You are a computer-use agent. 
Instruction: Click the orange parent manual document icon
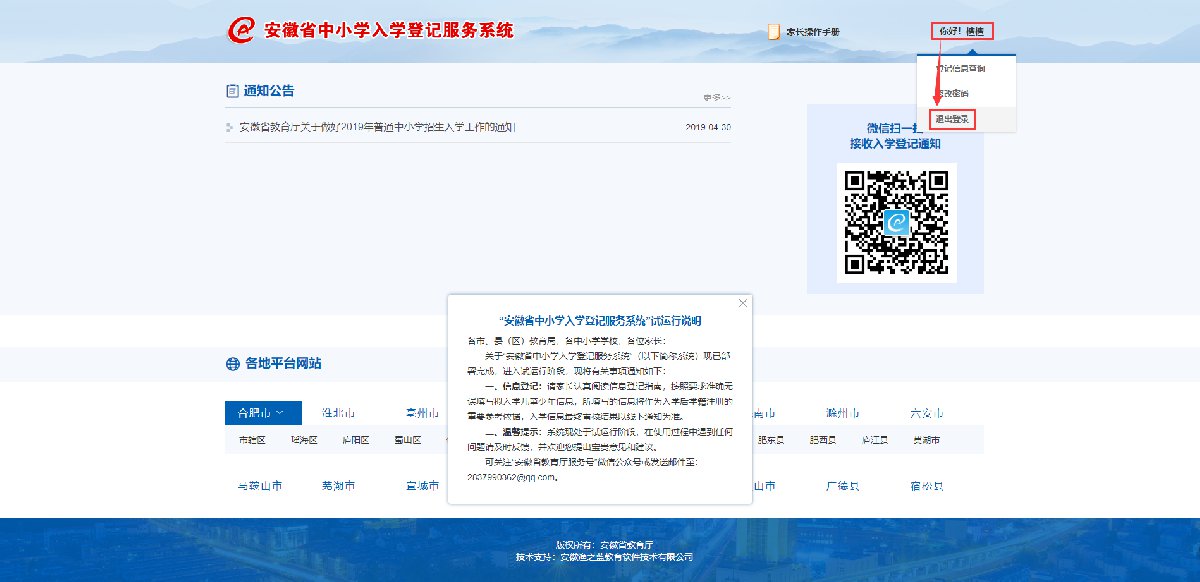point(774,32)
